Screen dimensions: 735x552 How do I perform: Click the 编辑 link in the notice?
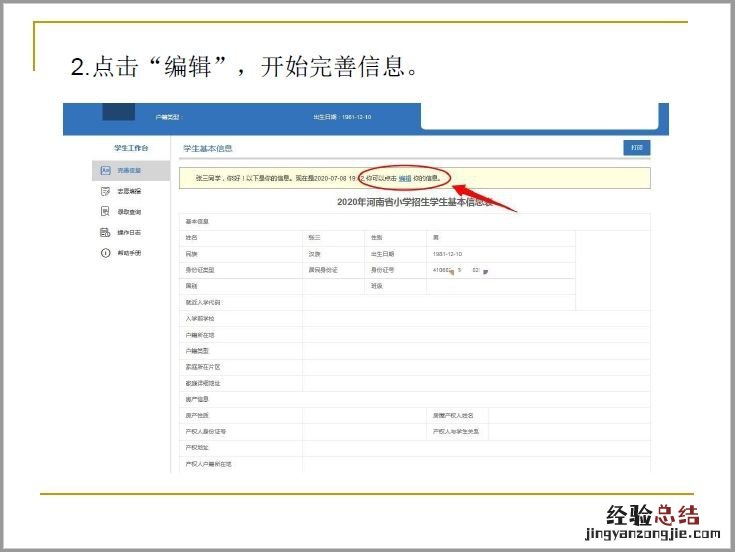tap(405, 178)
